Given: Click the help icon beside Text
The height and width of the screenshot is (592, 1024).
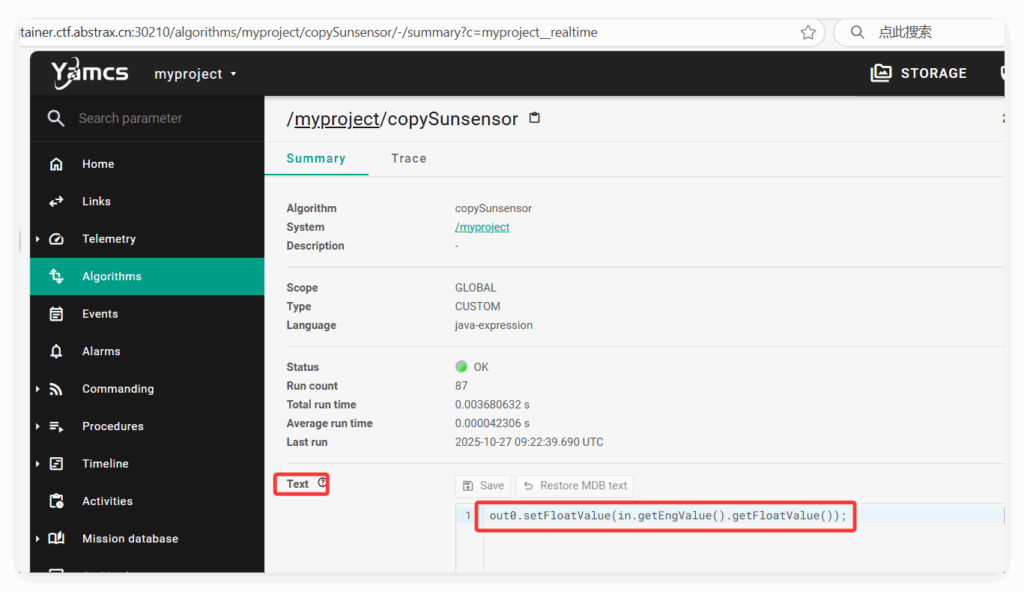Looking at the screenshot, I should [322, 483].
